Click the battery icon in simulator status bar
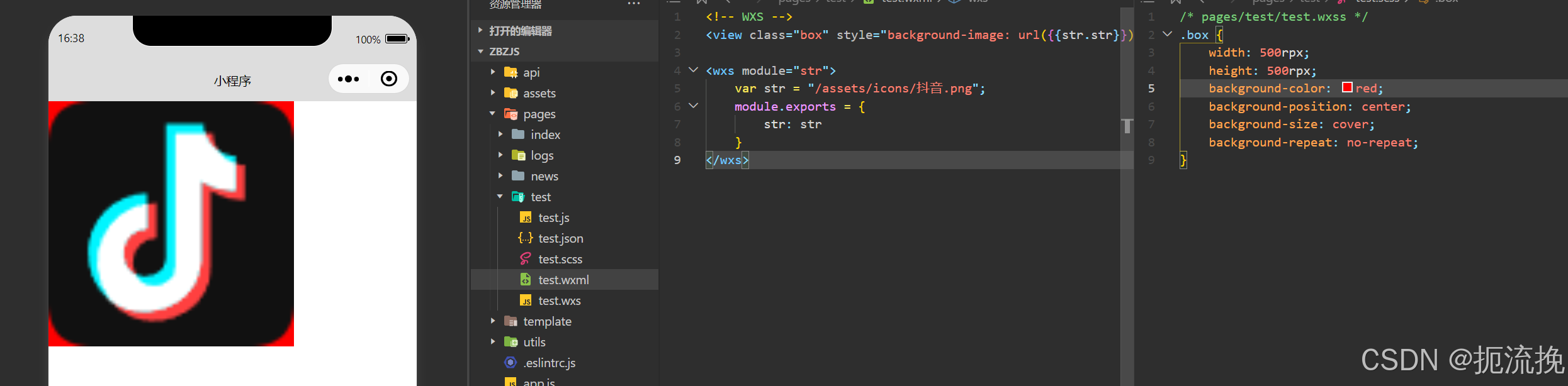 [x=397, y=39]
